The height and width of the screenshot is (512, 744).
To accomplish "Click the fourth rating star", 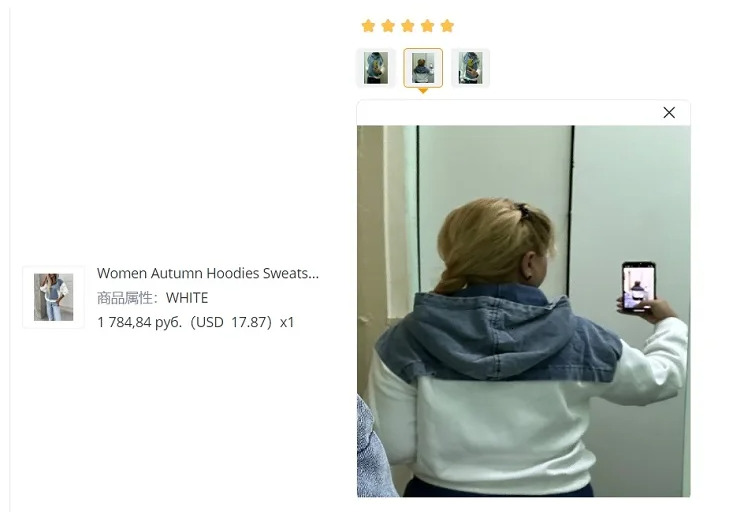I will pos(428,26).
